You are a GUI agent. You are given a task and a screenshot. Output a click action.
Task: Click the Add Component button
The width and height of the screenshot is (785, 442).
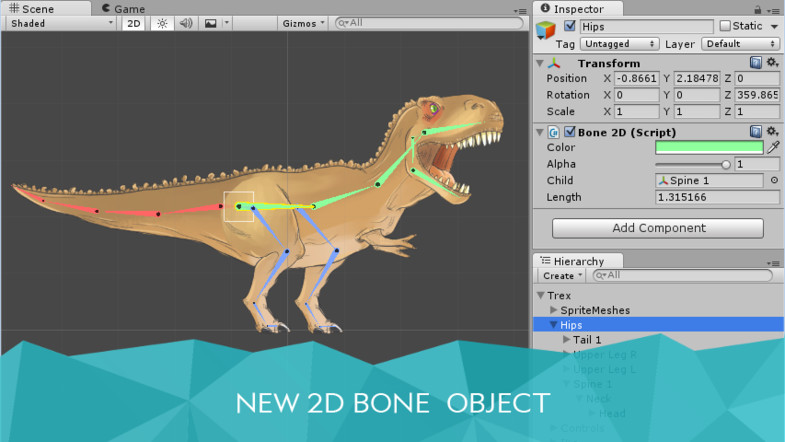pos(657,228)
